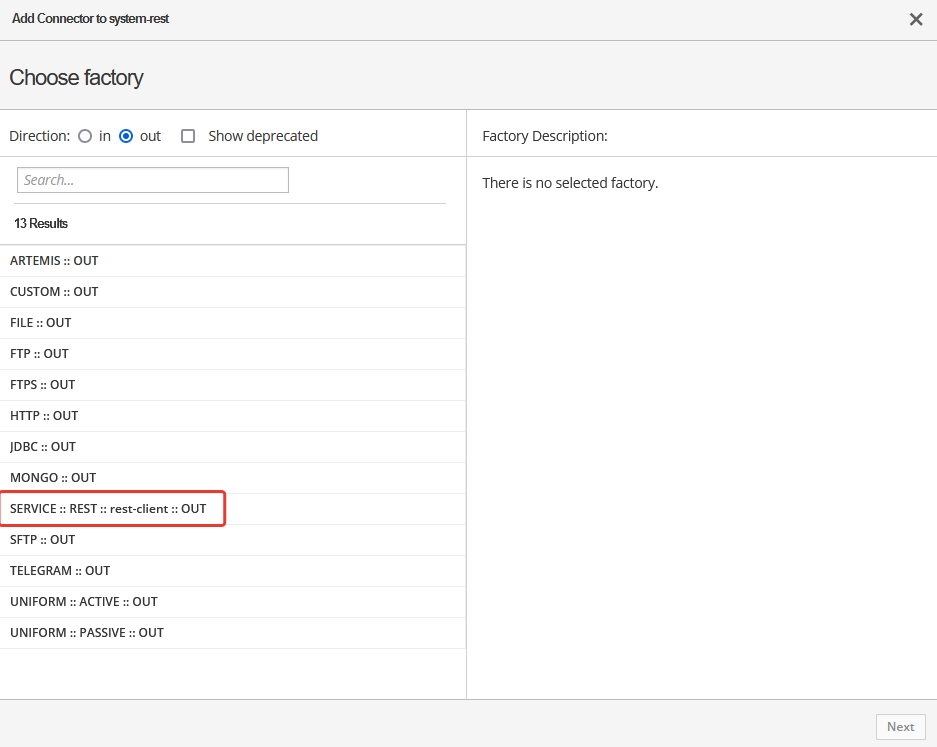Viewport: 937px width, 747px height.
Task: Select the MONGO :: OUT factory
Action: coord(53,478)
